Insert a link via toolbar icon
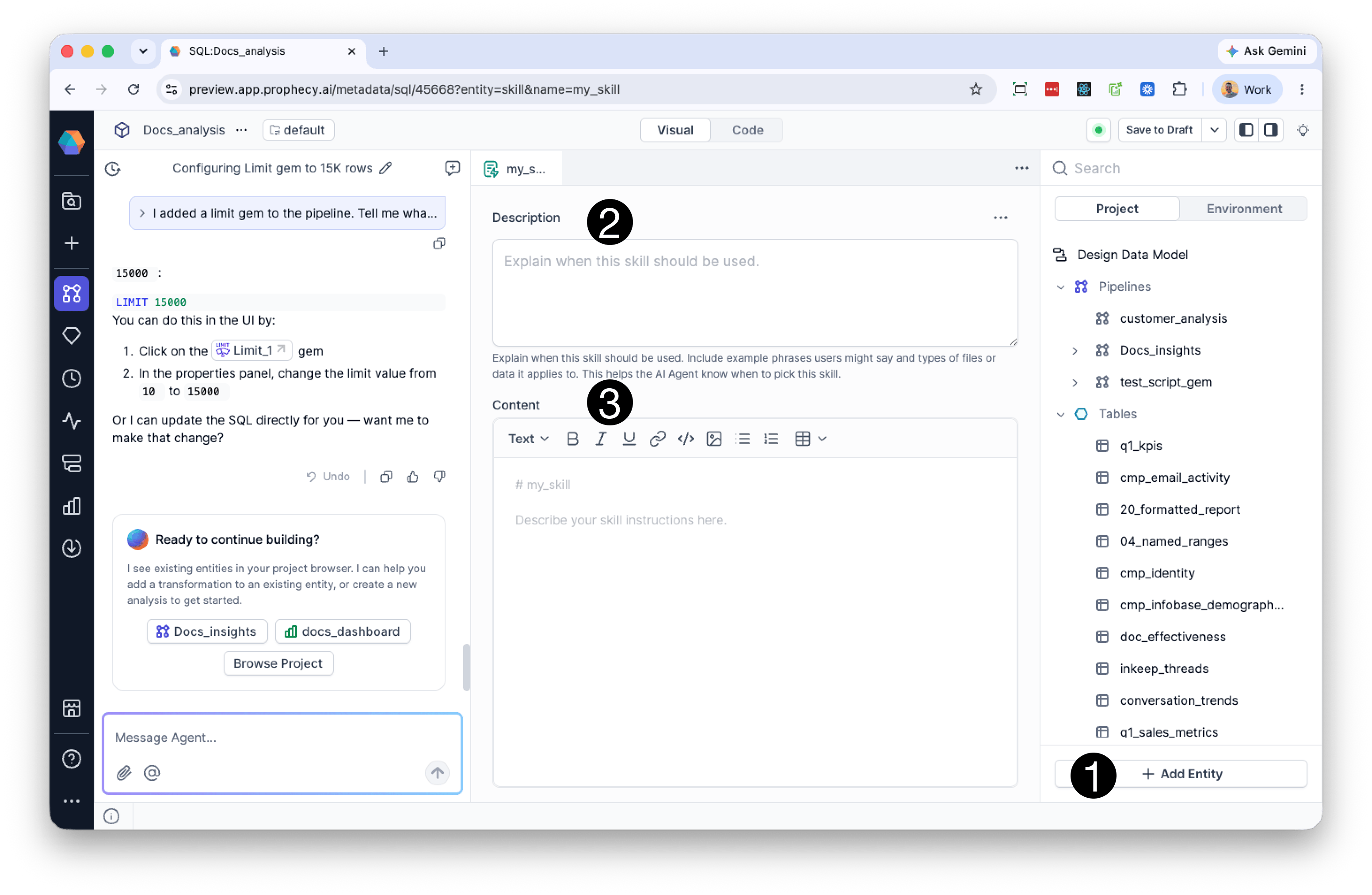The image size is (1372, 895). point(657,438)
